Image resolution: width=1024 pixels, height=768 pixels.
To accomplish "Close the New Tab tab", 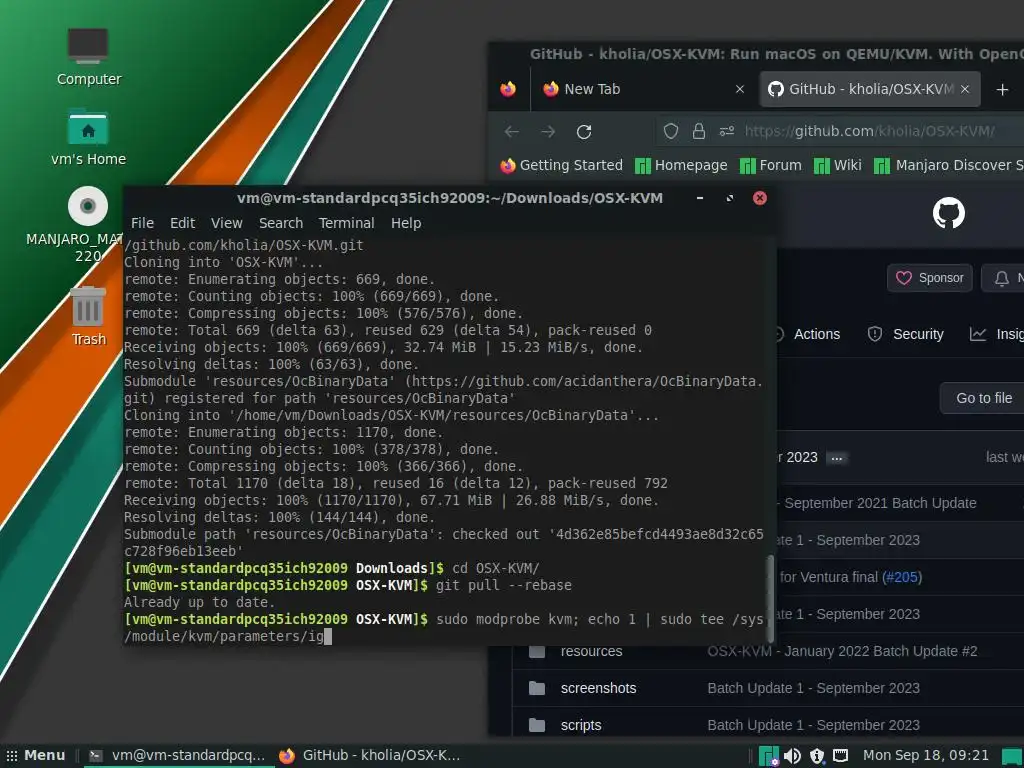I will [x=740, y=89].
